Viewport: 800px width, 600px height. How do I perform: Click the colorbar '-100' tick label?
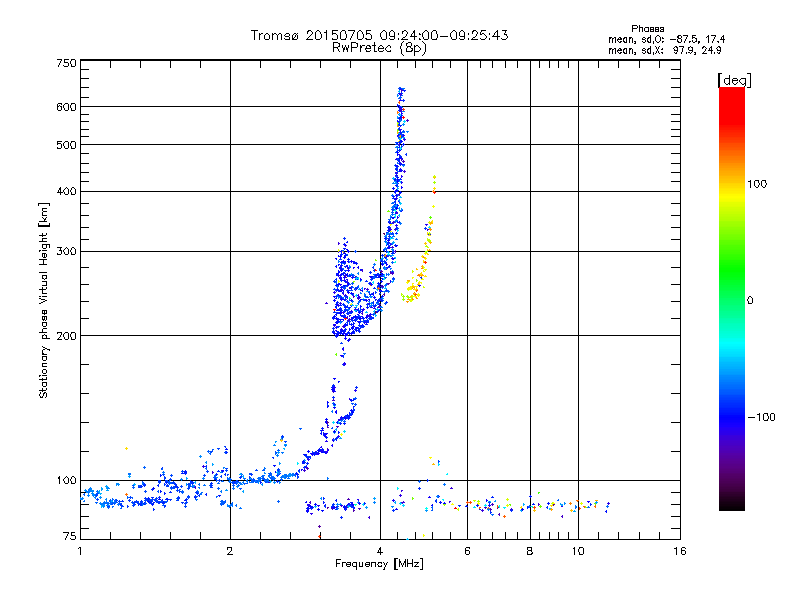pyautogui.click(x=762, y=417)
